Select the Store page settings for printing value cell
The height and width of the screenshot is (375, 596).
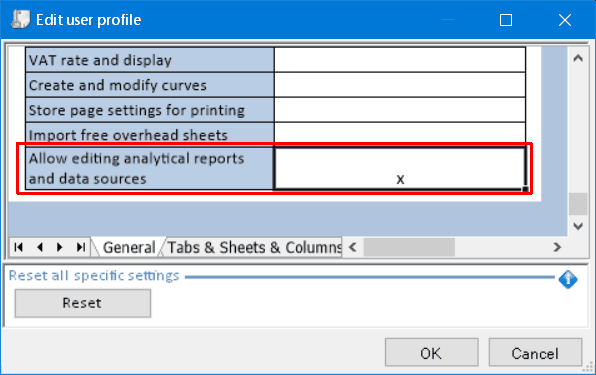(x=400, y=110)
